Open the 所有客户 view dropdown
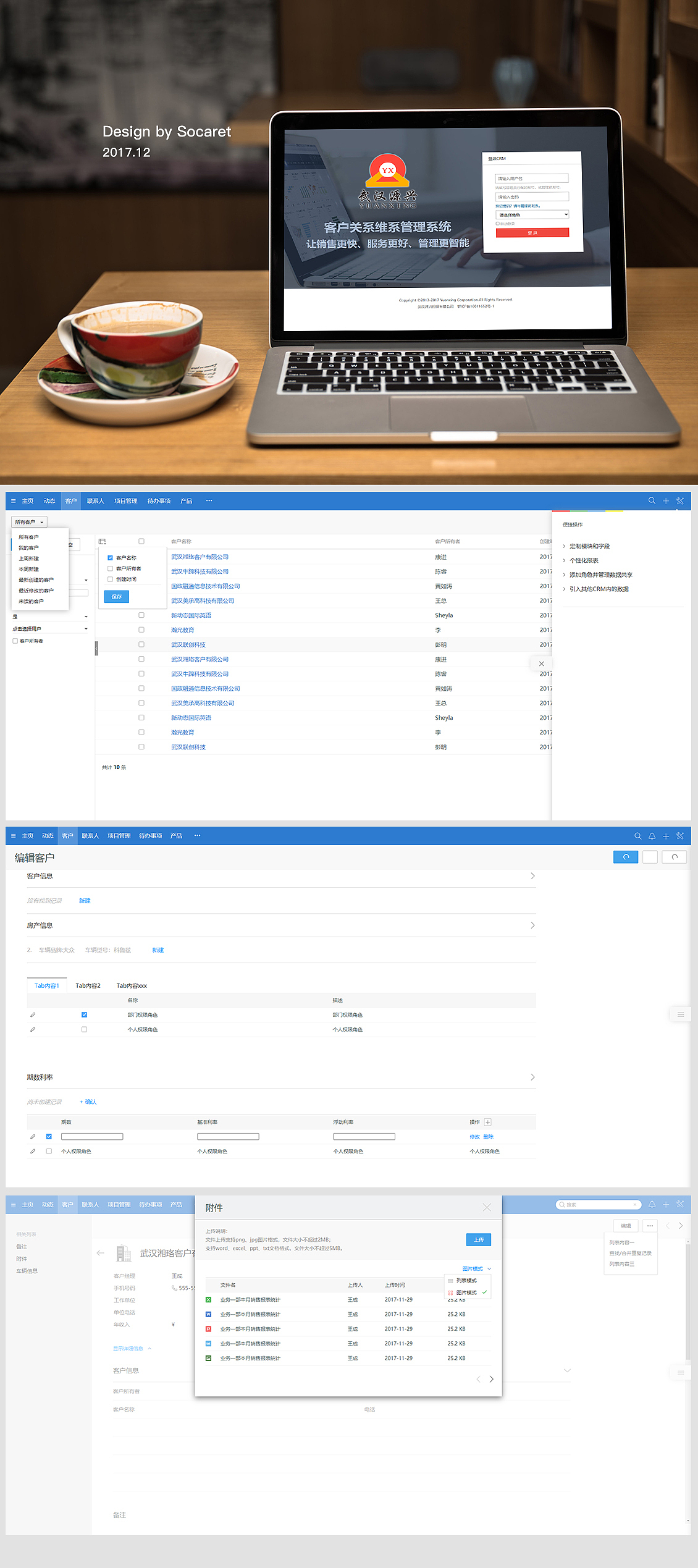 [x=29, y=522]
